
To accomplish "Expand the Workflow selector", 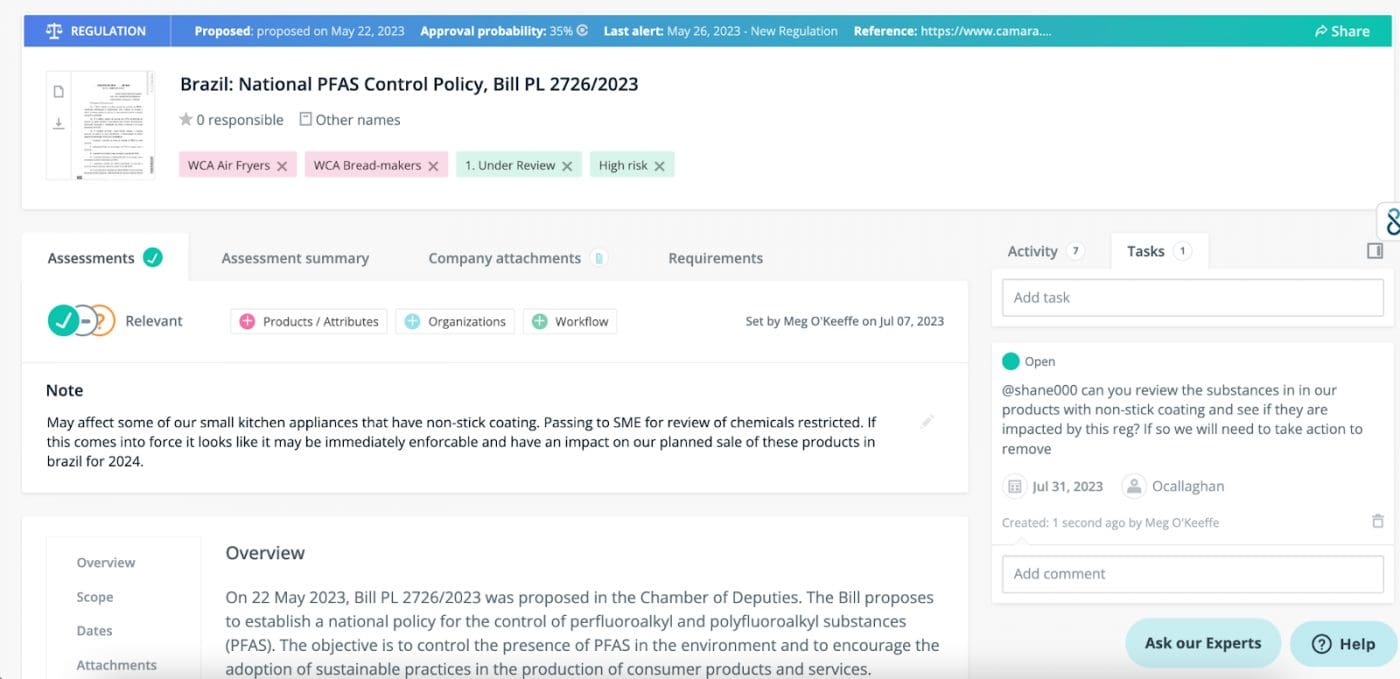I will click(x=539, y=322).
